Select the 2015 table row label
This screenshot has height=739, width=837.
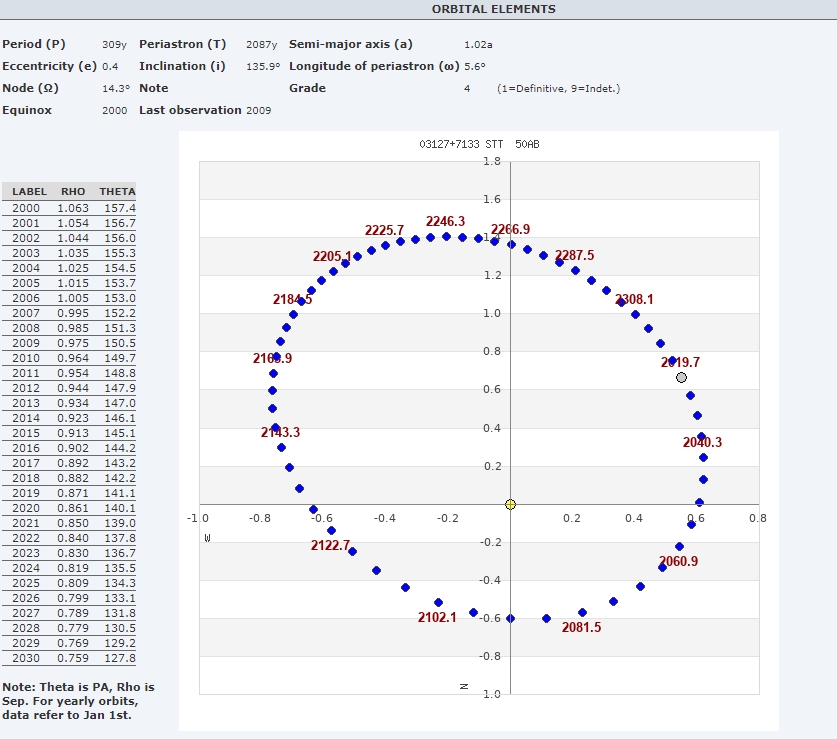[26, 433]
